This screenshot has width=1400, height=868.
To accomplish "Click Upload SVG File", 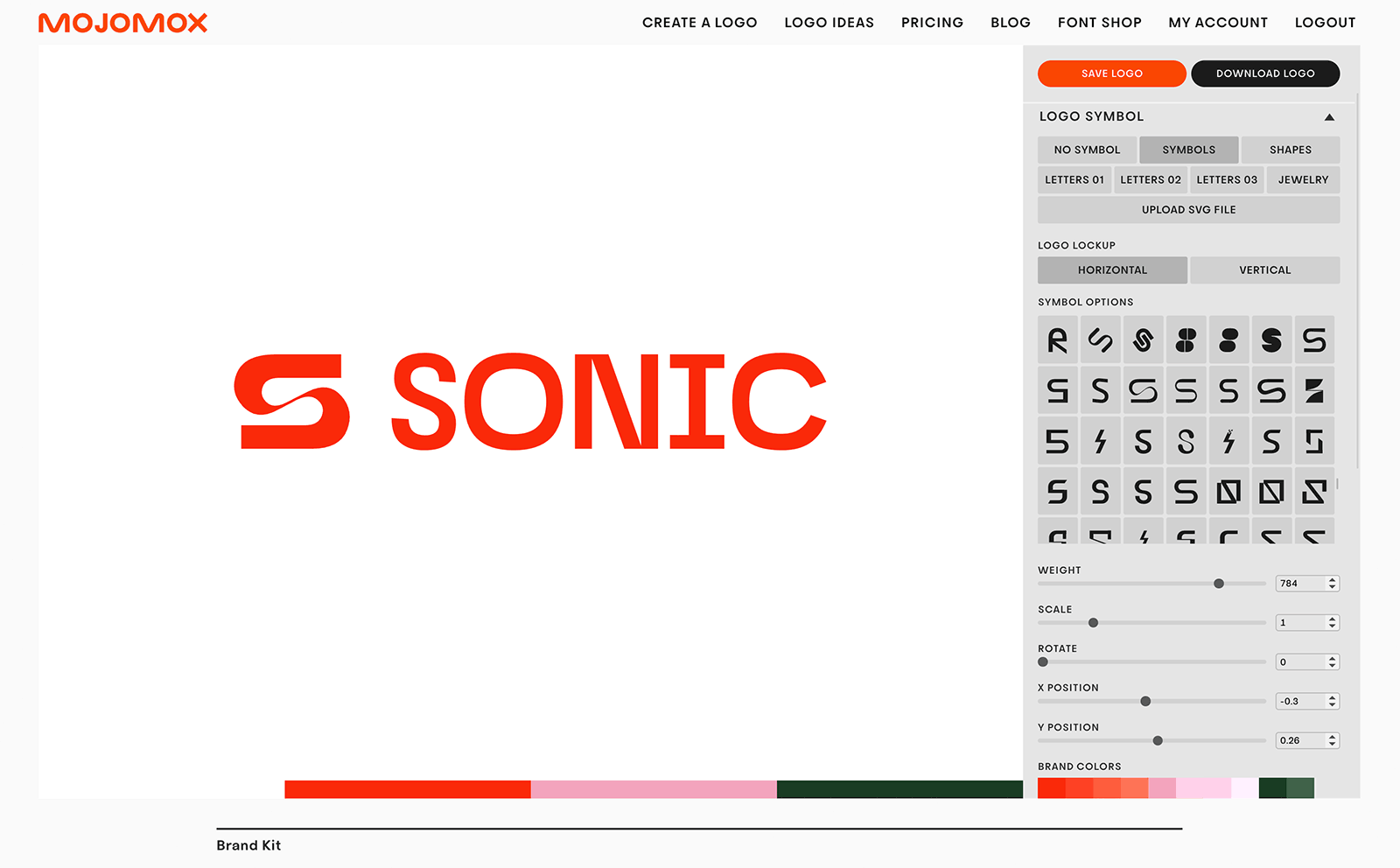I will click(x=1188, y=209).
